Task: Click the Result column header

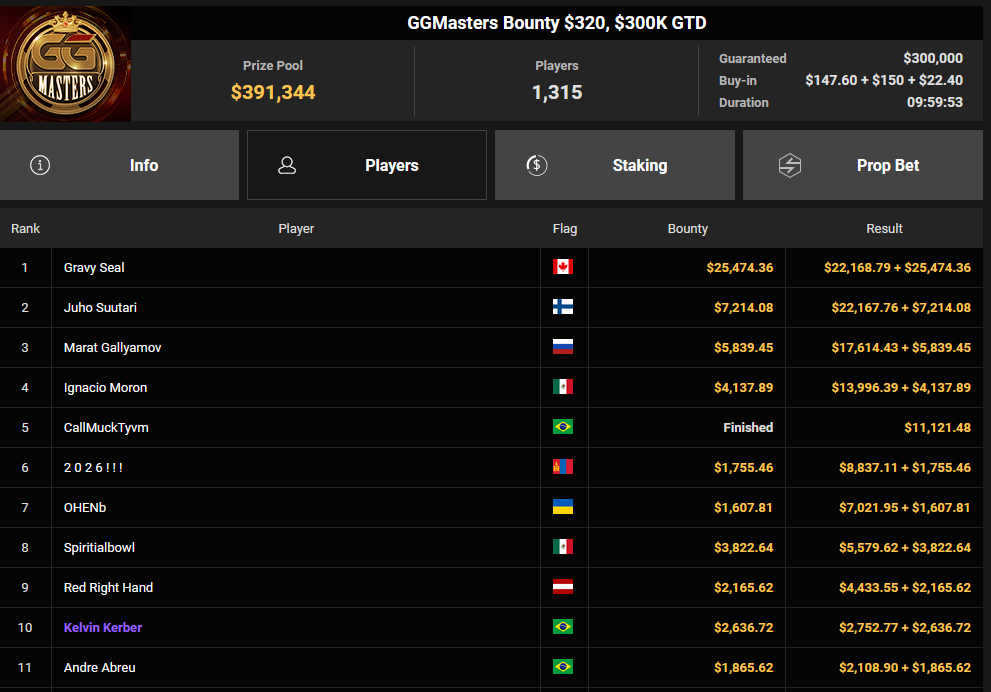Action: pos(884,229)
